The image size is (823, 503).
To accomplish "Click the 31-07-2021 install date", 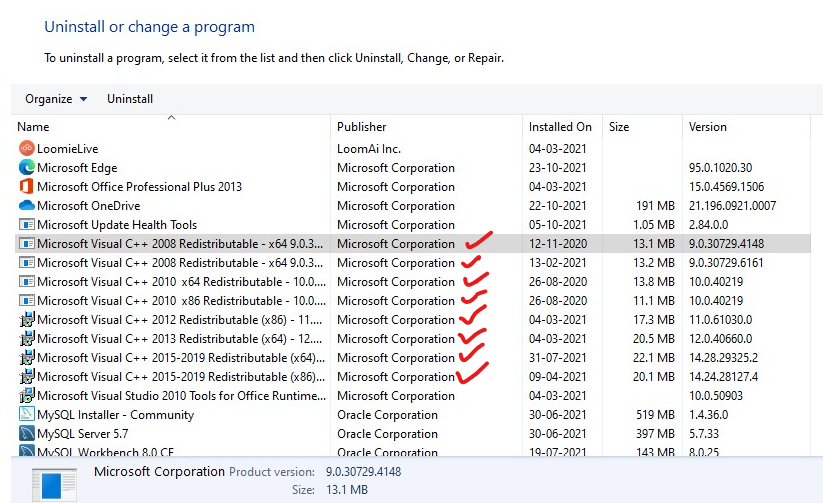I will click(x=557, y=358).
